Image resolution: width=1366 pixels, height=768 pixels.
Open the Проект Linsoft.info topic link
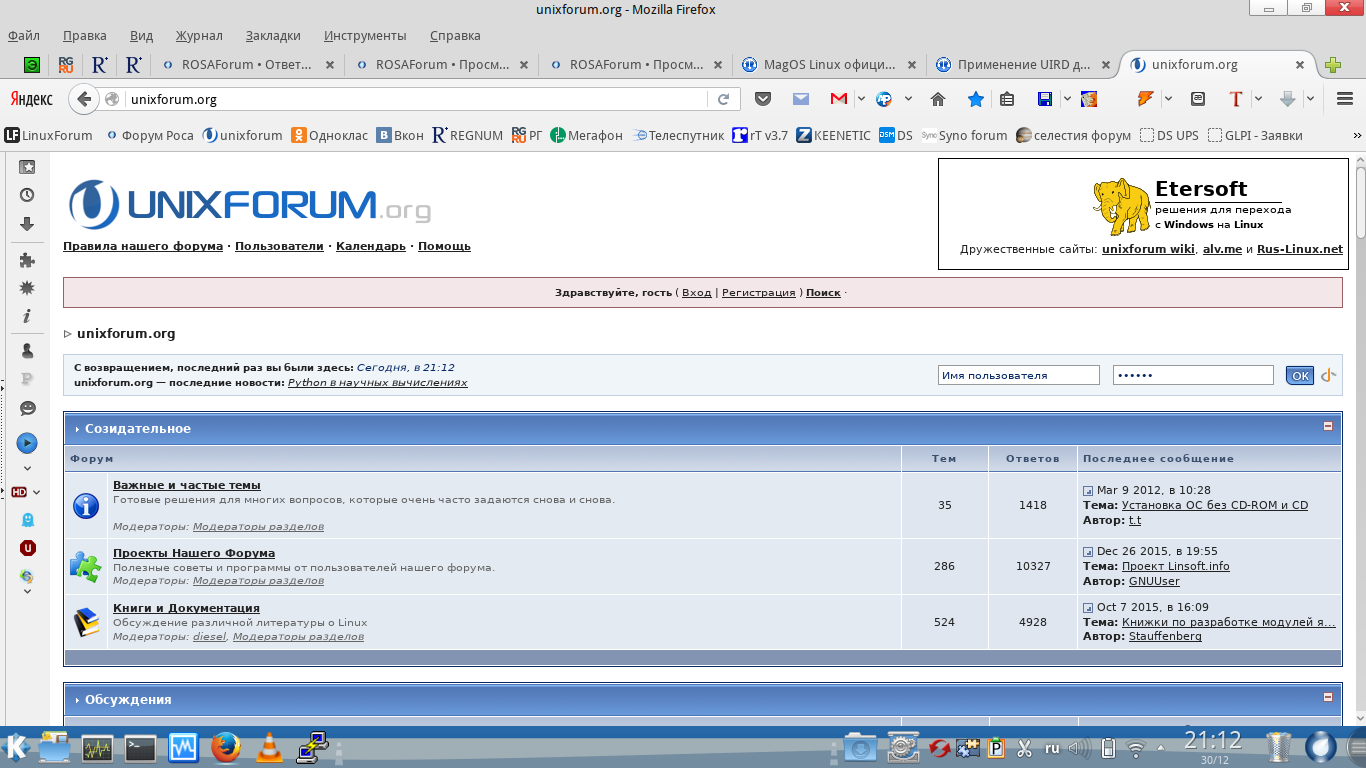(1176, 566)
